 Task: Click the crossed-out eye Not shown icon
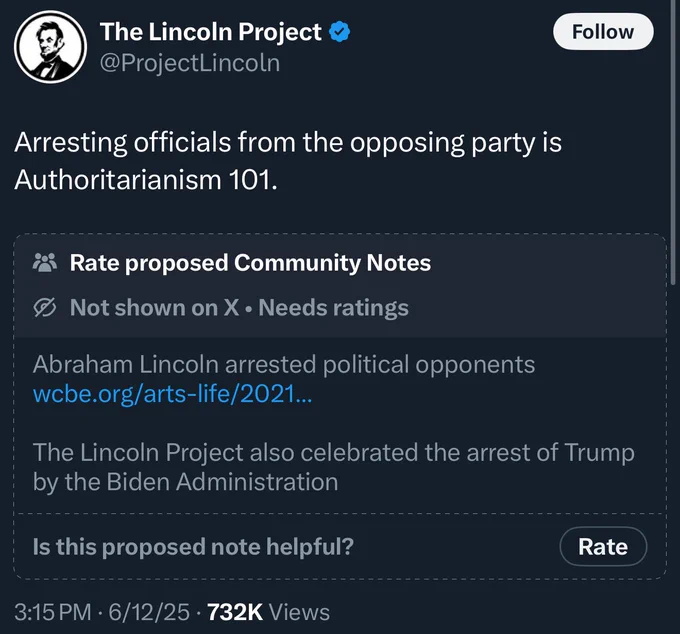tap(45, 308)
